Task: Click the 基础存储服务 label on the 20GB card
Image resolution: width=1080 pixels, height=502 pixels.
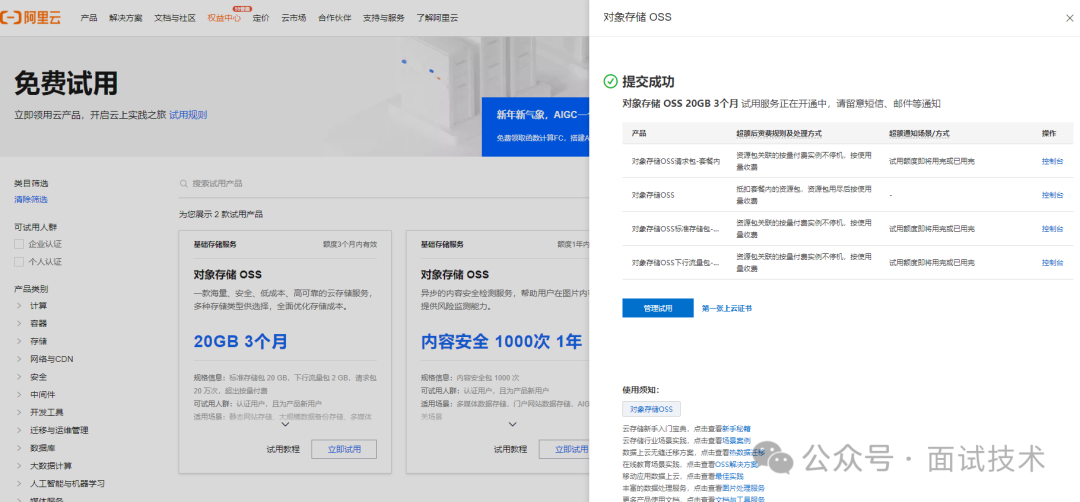Action: 215,244
